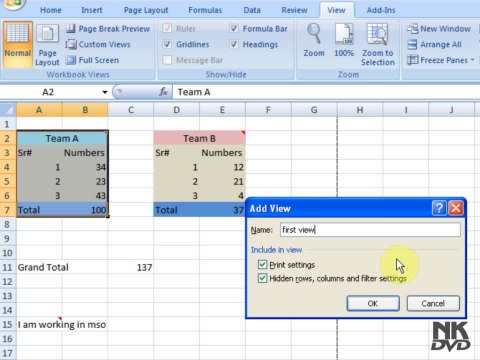Toggle the Formula Bar checkbox
Image resolution: width=480 pixels, height=360 pixels.
(234, 28)
